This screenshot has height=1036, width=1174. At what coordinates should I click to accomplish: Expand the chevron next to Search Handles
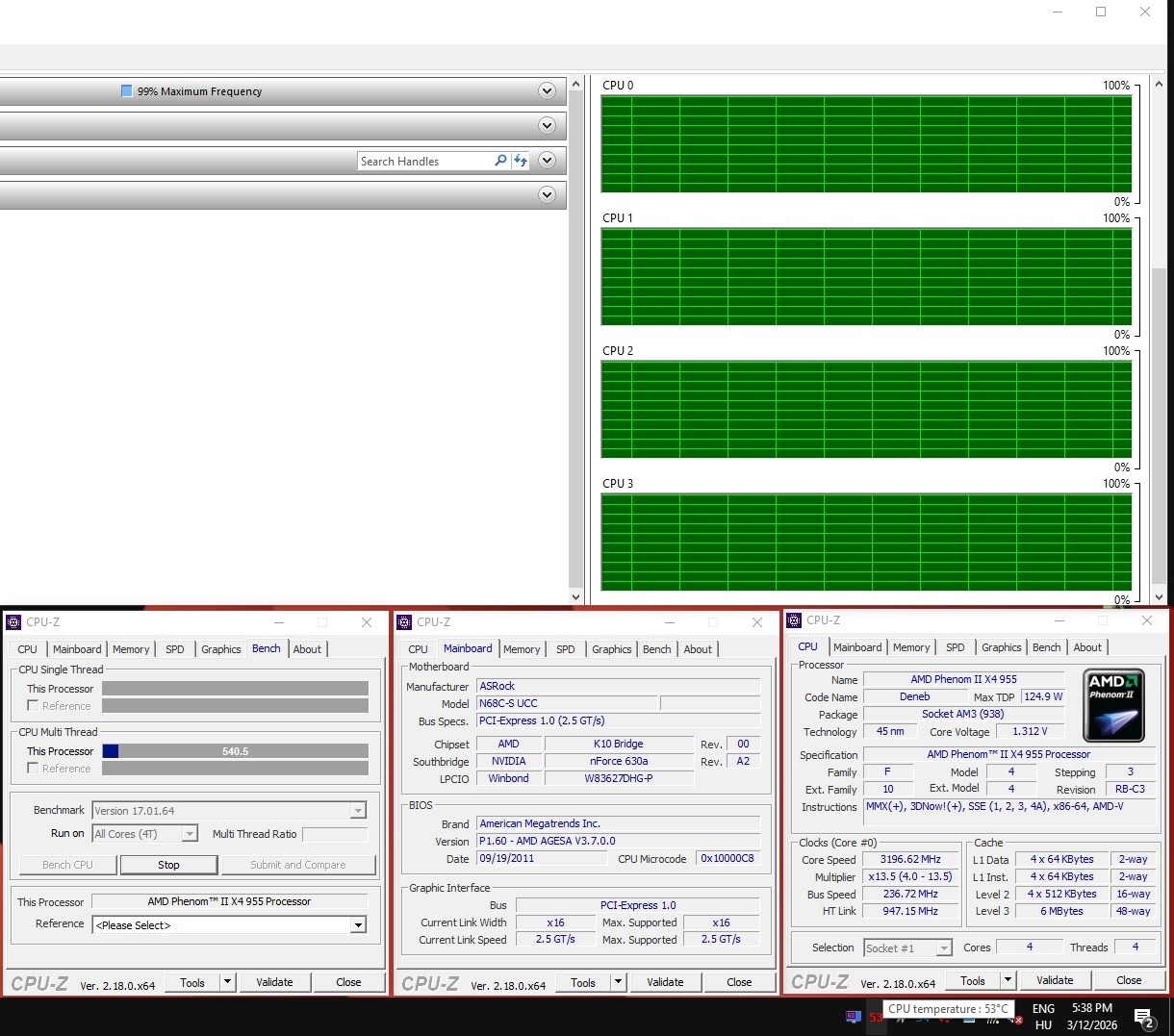[x=548, y=161]
